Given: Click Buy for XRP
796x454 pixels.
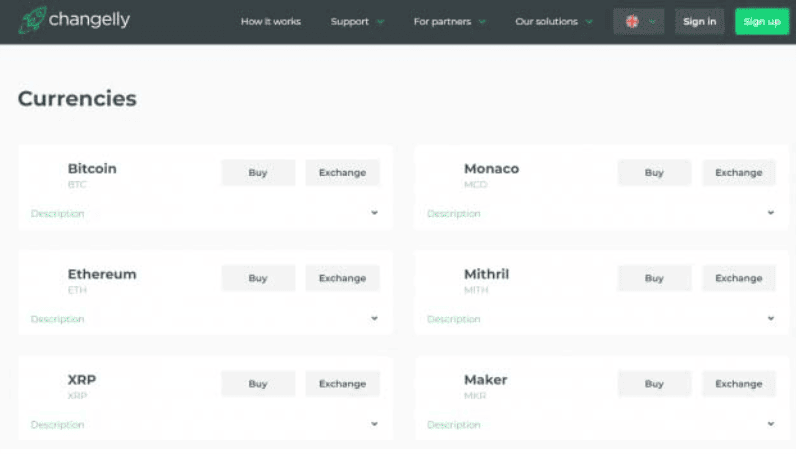Looking at the screenshot, I should tap(258, 384).
